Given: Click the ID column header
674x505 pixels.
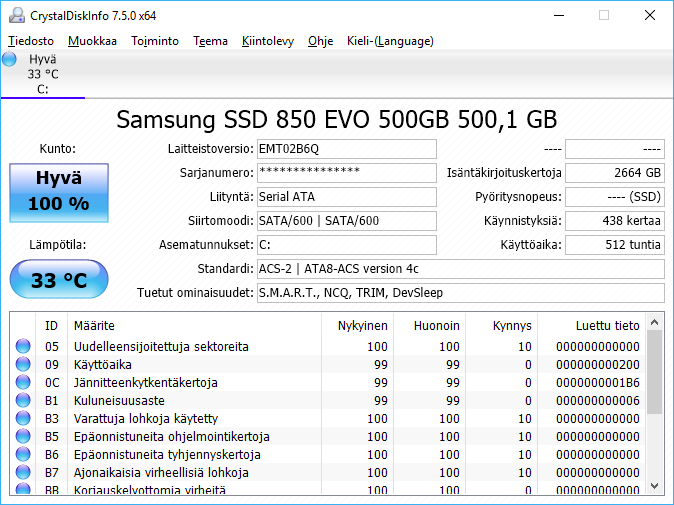Looking at the screenshot, I should pos(51,326).
